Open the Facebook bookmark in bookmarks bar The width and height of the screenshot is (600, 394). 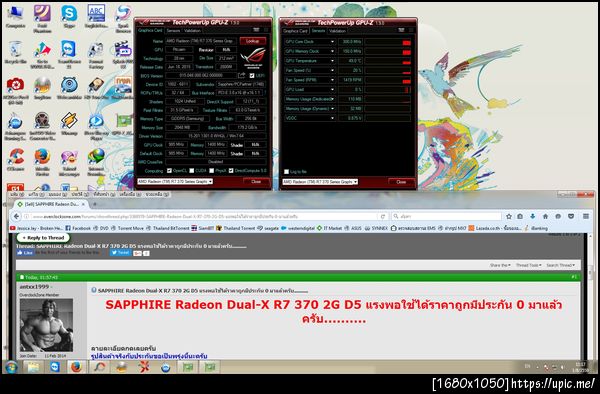[x=78, y=228]
